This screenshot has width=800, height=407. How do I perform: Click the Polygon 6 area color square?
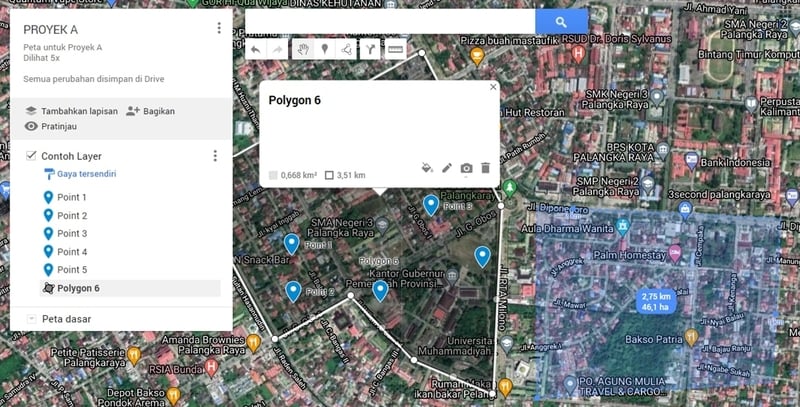(273, 175)
